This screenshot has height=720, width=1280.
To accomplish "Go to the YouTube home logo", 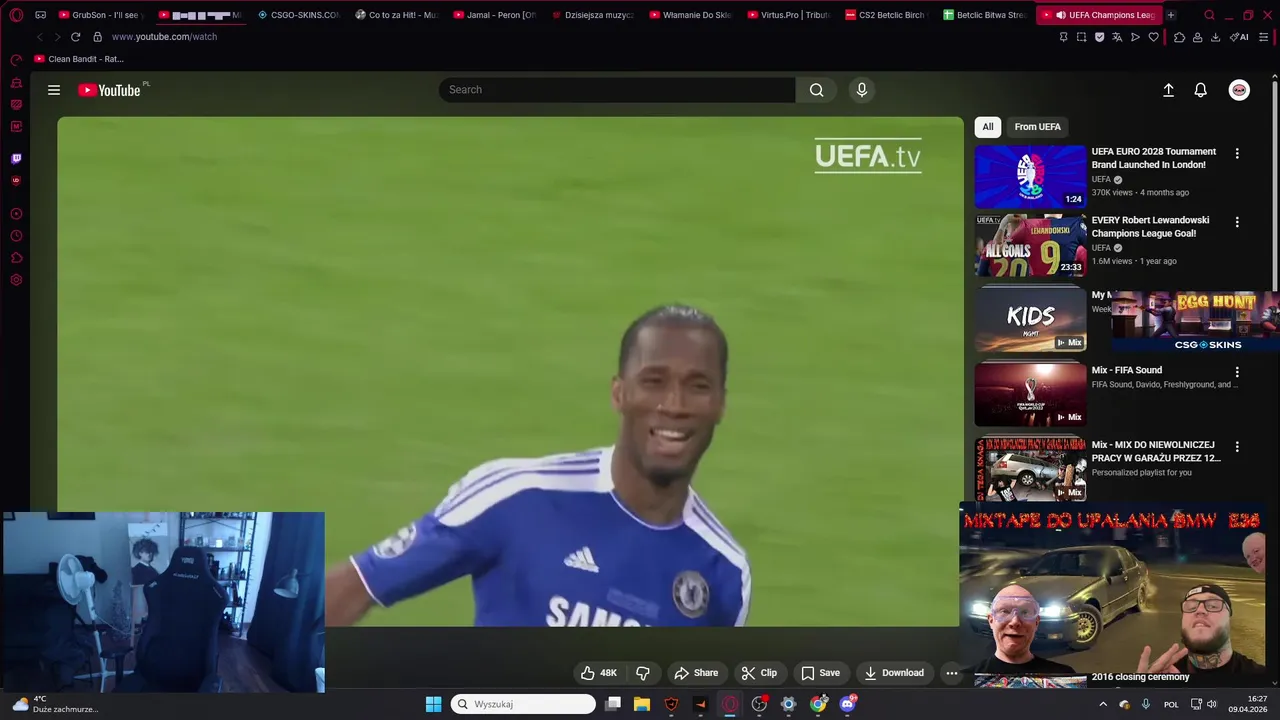I will pos(109,90).
